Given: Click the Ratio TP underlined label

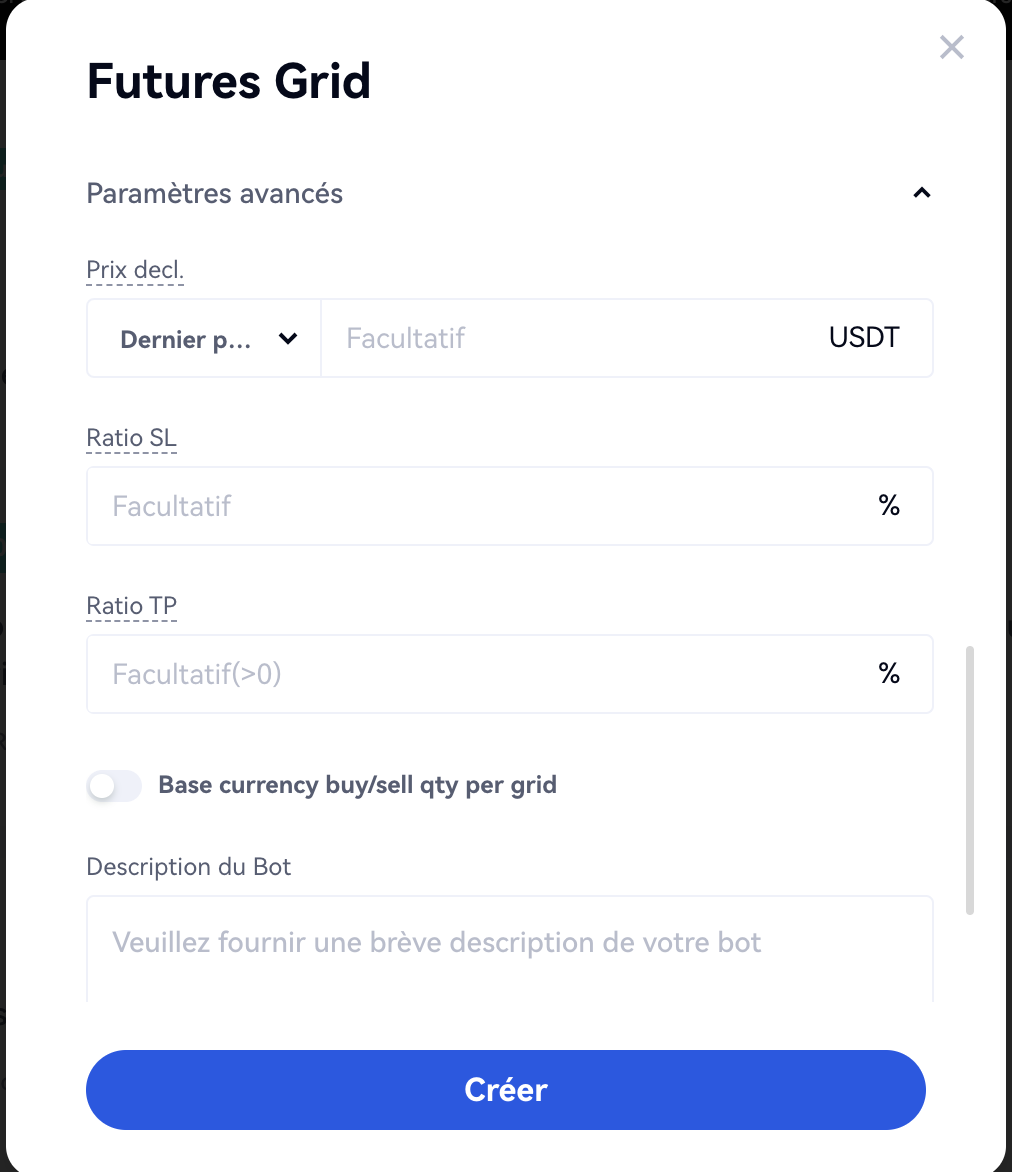Looking at the screenshot, I should click(x=131, y=606).
